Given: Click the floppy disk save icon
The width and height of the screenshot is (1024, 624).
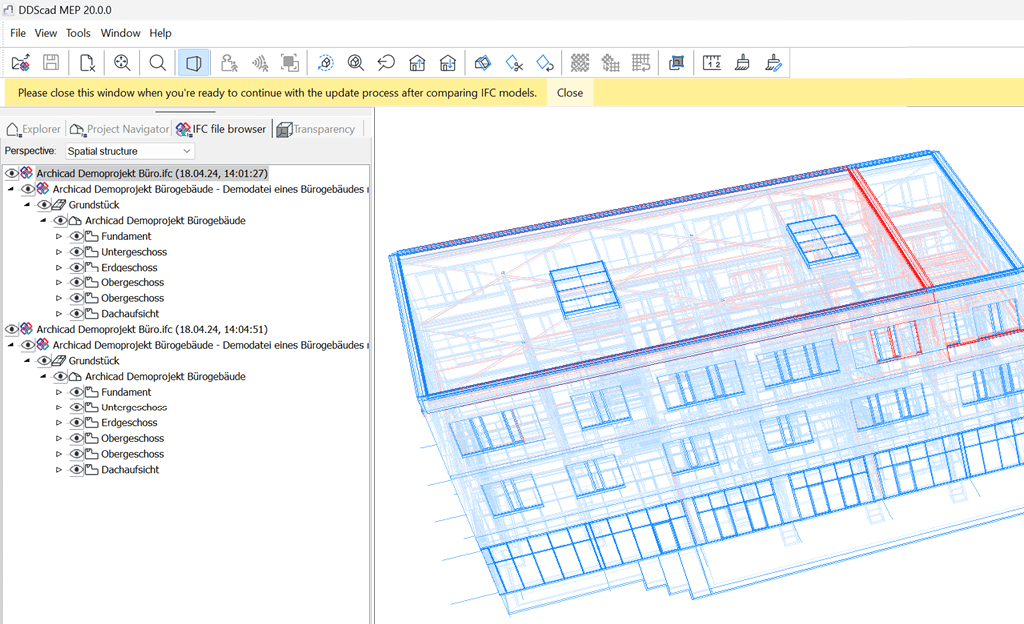Looking at the screenshot, I should point(51,63).
